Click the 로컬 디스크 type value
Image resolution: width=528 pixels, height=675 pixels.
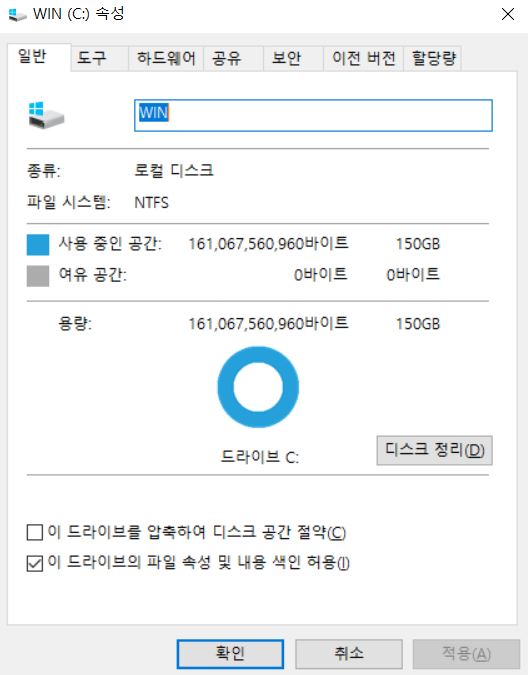[173, 170]
